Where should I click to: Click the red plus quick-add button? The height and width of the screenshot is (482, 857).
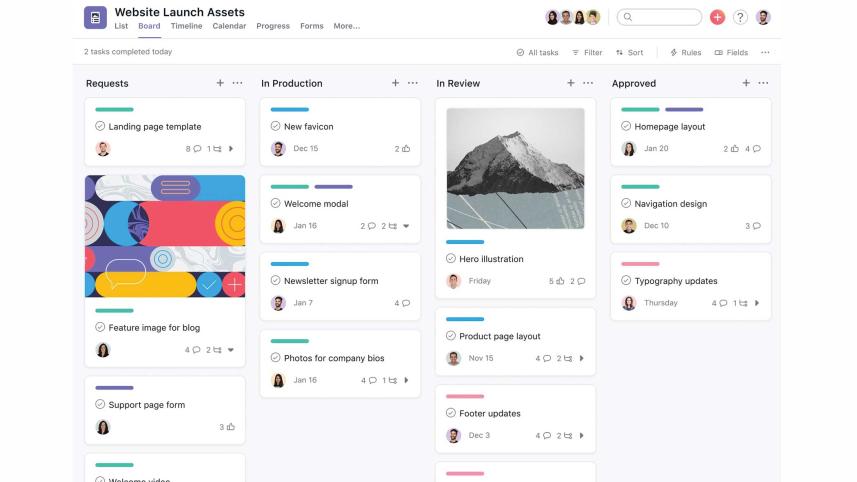coord(717,17)
